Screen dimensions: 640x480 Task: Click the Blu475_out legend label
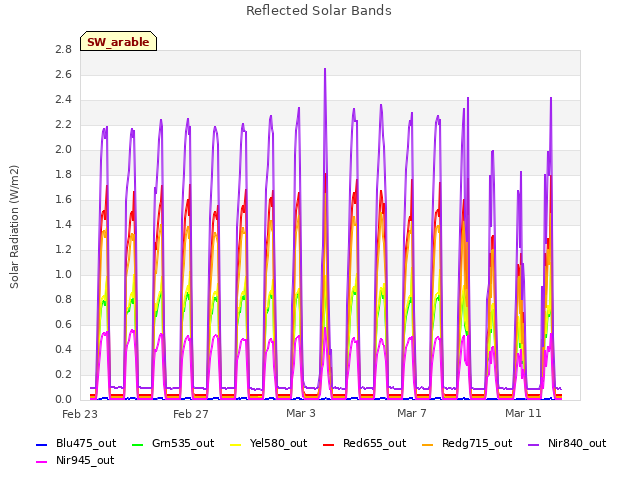click(x=86, y=443)
